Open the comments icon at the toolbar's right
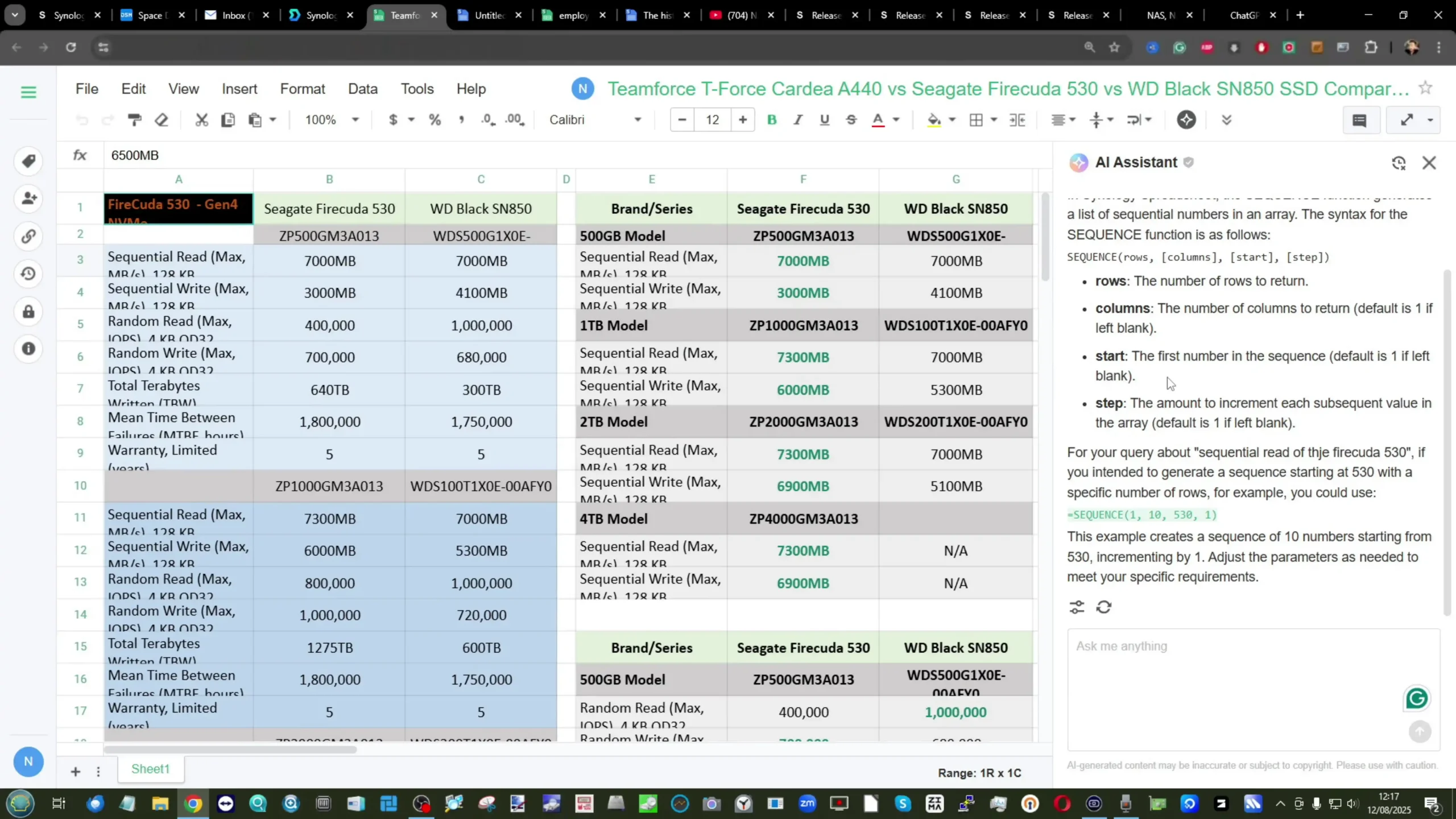 [x=1360, y=120]
